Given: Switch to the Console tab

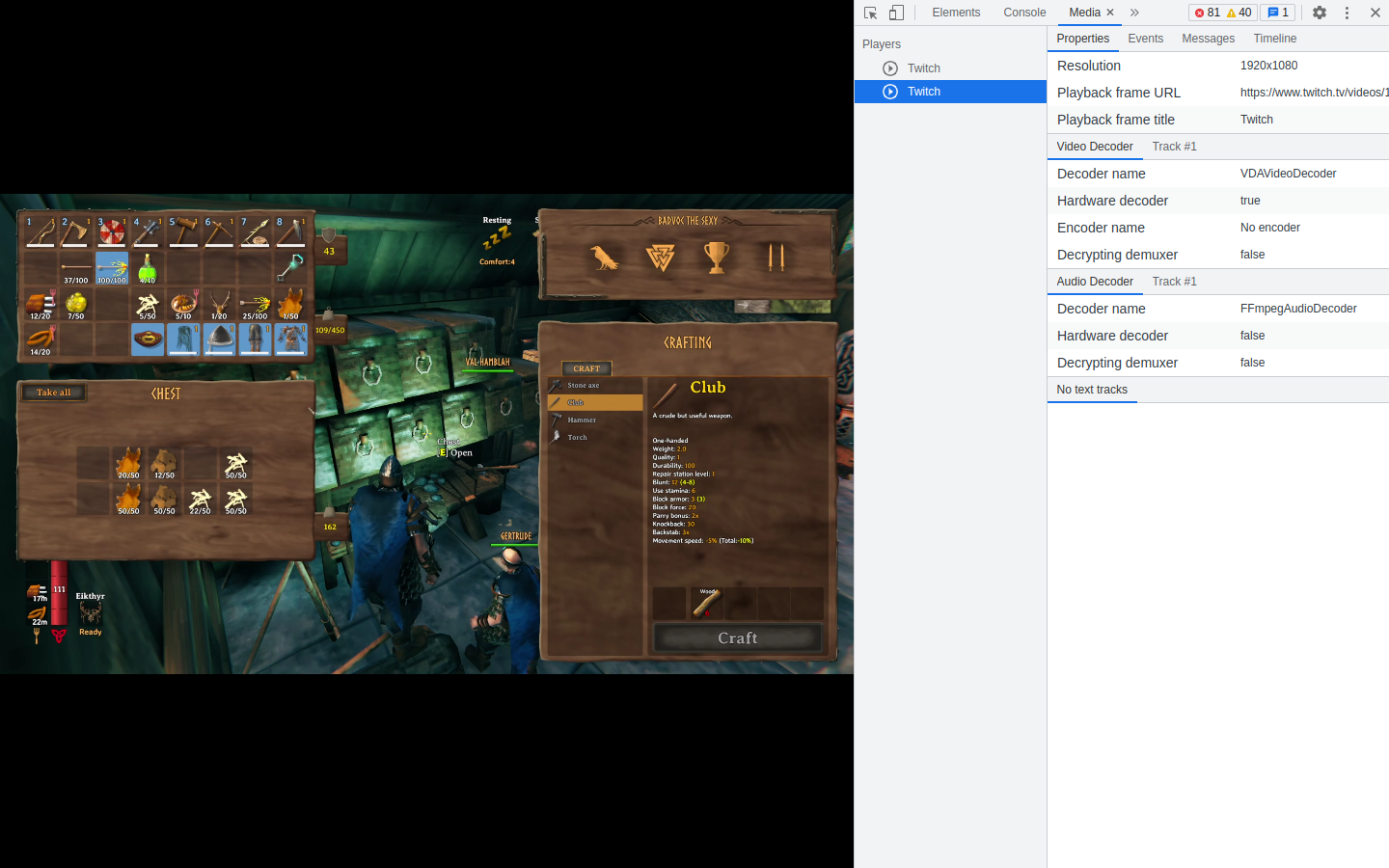Looking at the screenshot, I should [1024, 13].
